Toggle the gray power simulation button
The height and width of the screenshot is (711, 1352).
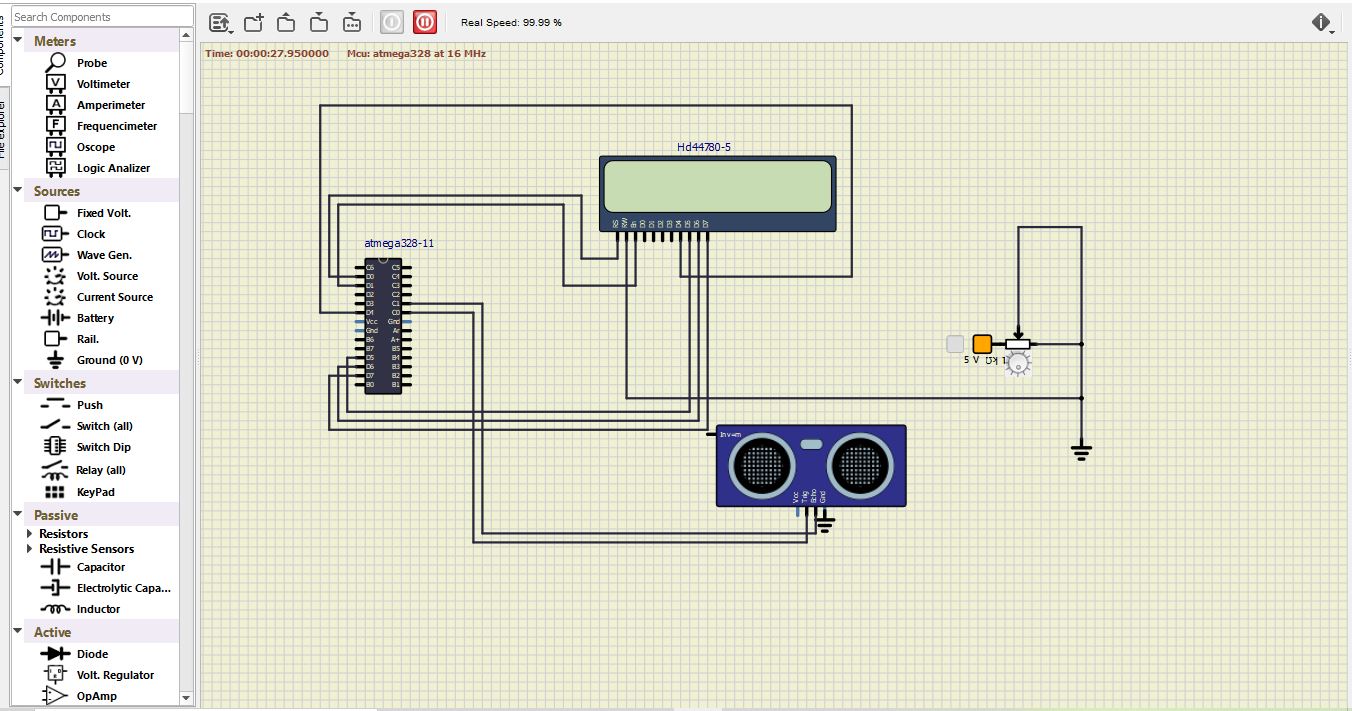[x=391, y=21]
